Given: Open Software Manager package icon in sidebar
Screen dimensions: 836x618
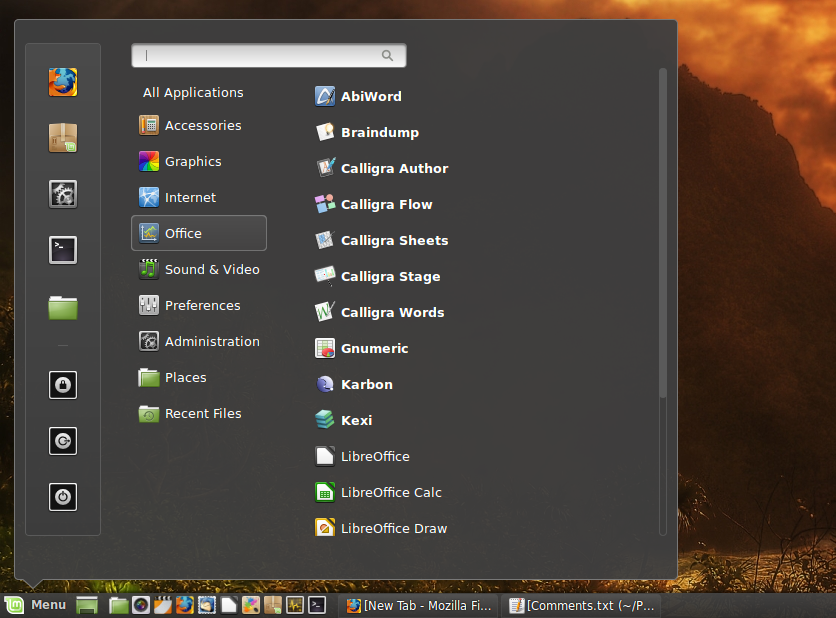Looking at the screenshot, I should point(63,138).
